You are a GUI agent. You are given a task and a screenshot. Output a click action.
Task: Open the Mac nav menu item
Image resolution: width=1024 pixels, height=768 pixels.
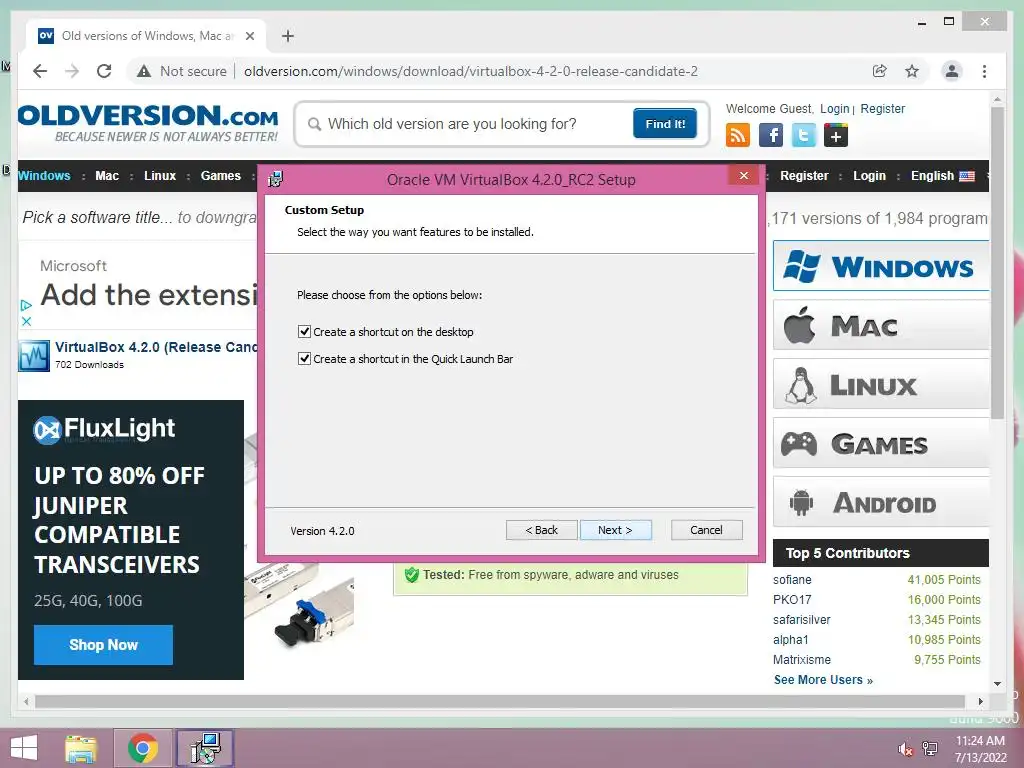tap(107, 176)
